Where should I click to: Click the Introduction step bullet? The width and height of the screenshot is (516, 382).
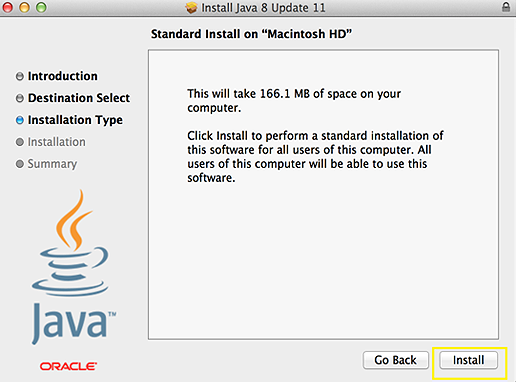20,76
